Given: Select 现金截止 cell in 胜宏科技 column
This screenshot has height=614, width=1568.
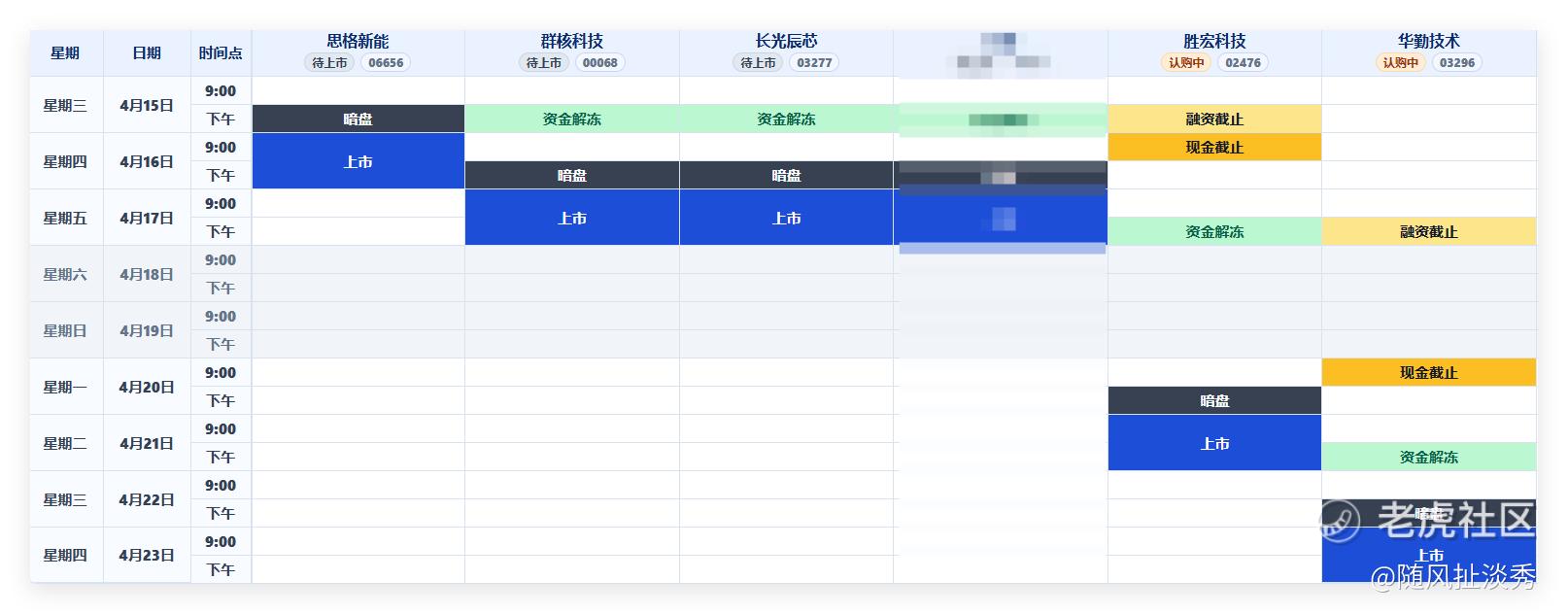Looking at the screenshot, I should pos(1214,147).
